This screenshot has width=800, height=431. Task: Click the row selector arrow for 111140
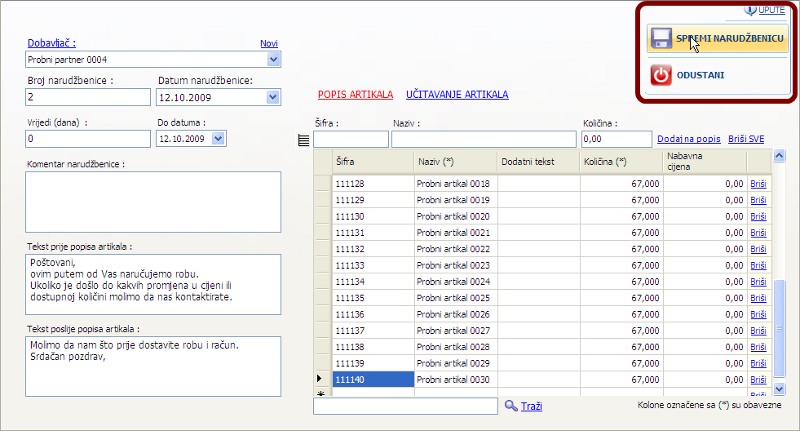click(x=320, y=379)
